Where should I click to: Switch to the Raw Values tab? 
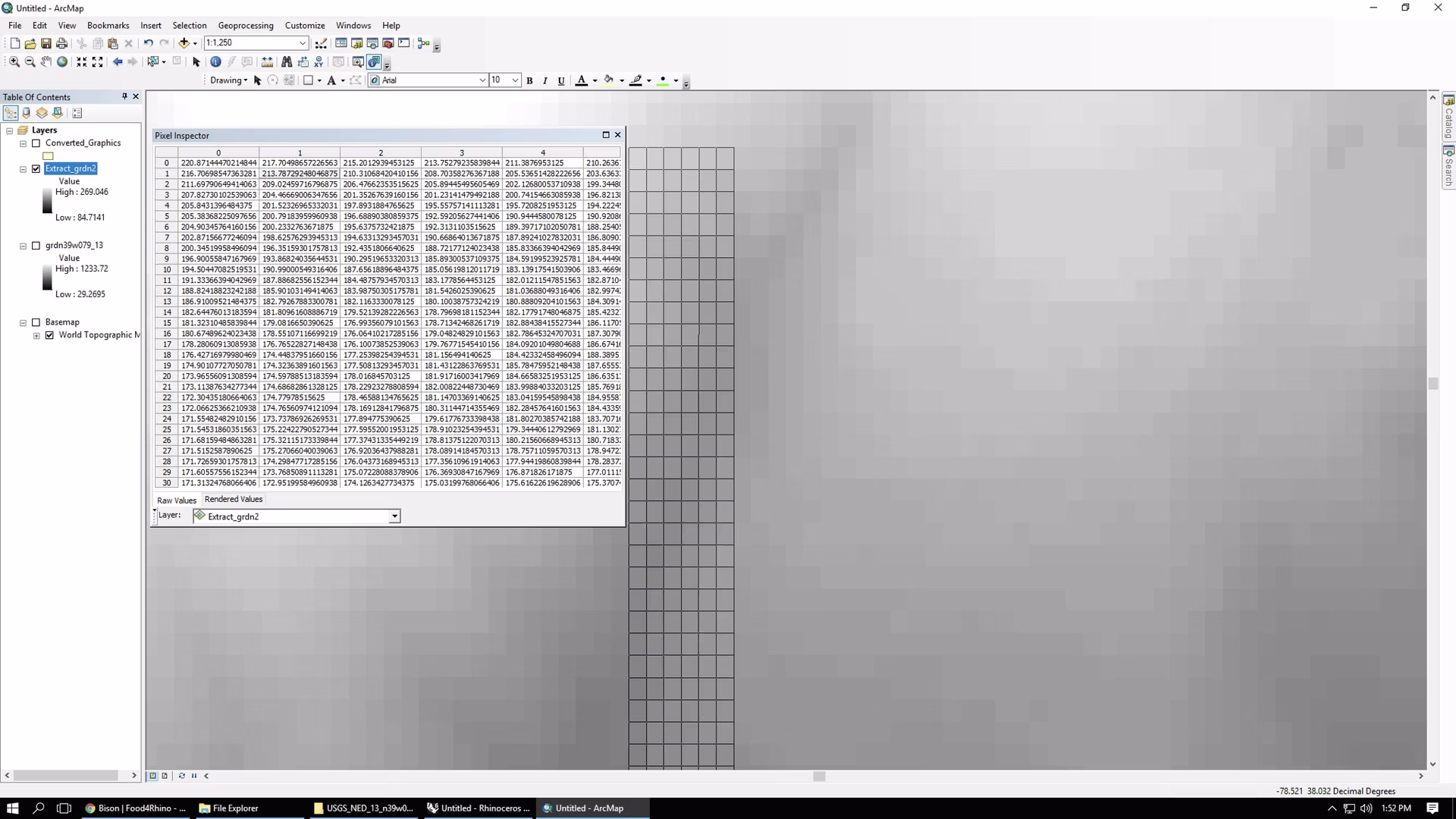(177, 500)
